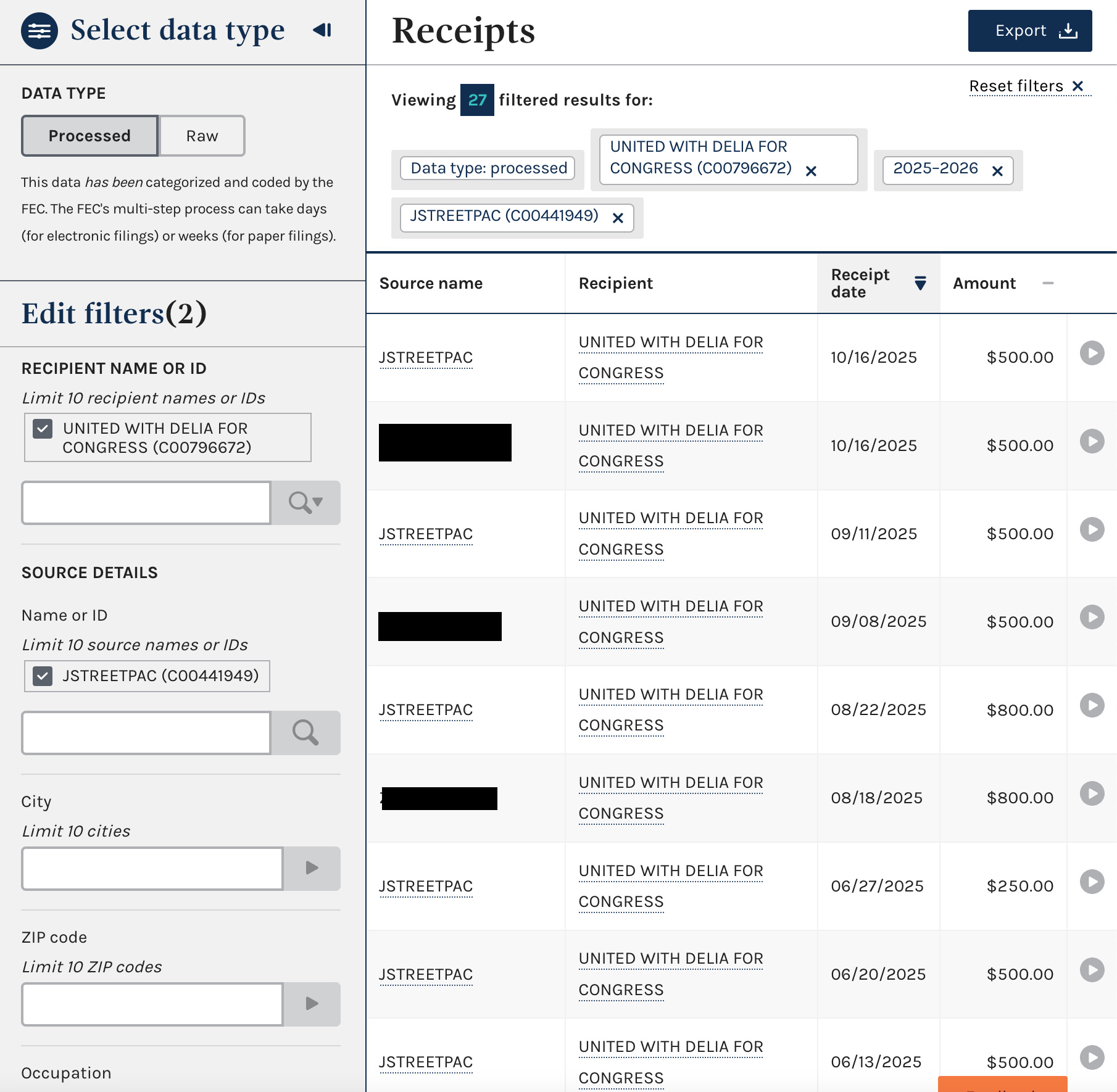The width and height of the screenshot is (1117, 1092).
Task: Remove the UNITED WITH DELIA FOR CONGRESS filter tag
Action: click(811, 171)
